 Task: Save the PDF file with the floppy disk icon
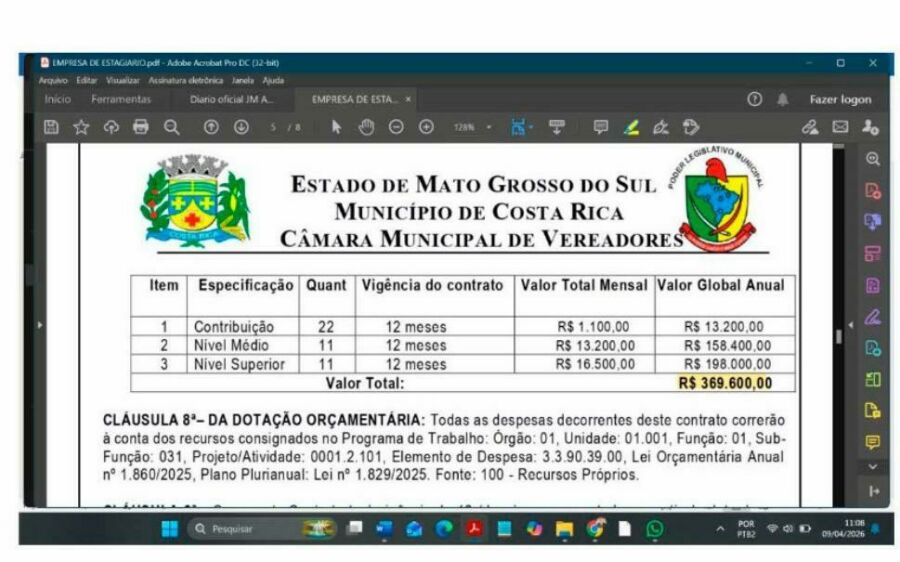click(x=51, y=127)
